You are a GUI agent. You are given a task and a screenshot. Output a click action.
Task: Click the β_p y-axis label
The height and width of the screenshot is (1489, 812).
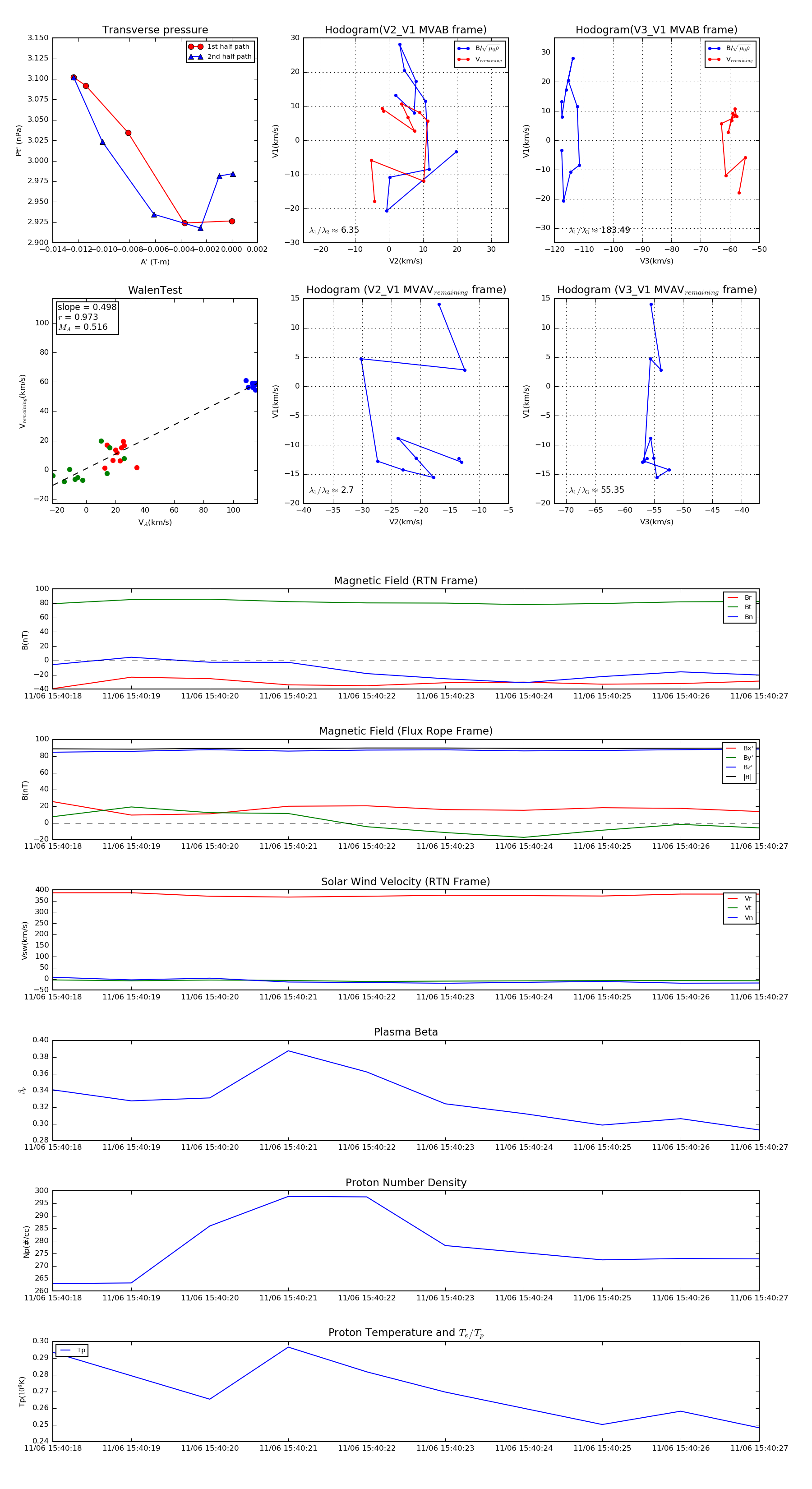pyautogui.click(x=22, y=1090)
